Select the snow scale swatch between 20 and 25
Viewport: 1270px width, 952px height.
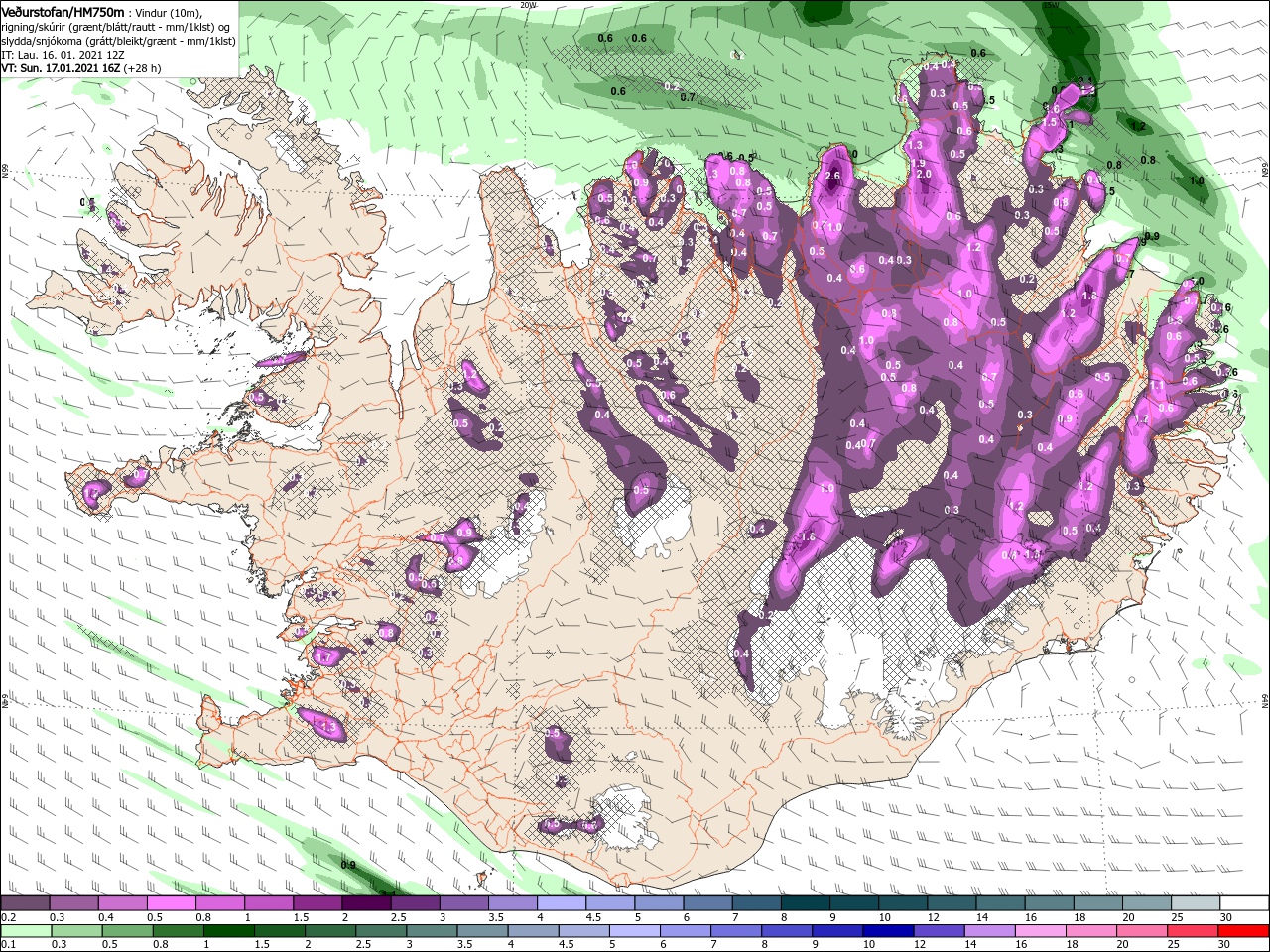1147,903
